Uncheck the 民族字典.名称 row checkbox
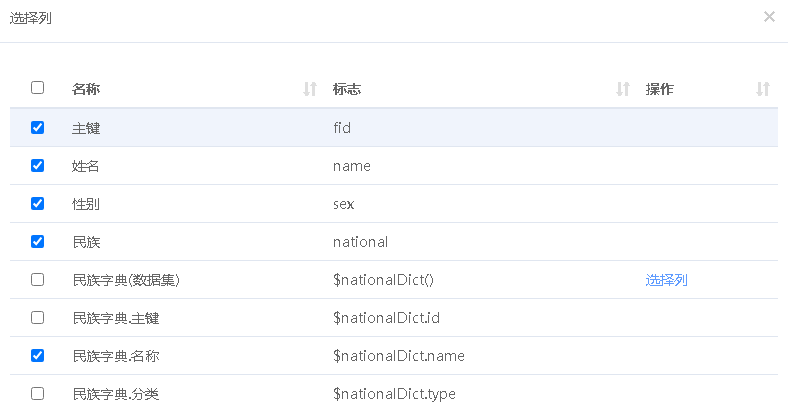This screenshot has width=788, height=413. pyautogui.click(x=38, y=356)
